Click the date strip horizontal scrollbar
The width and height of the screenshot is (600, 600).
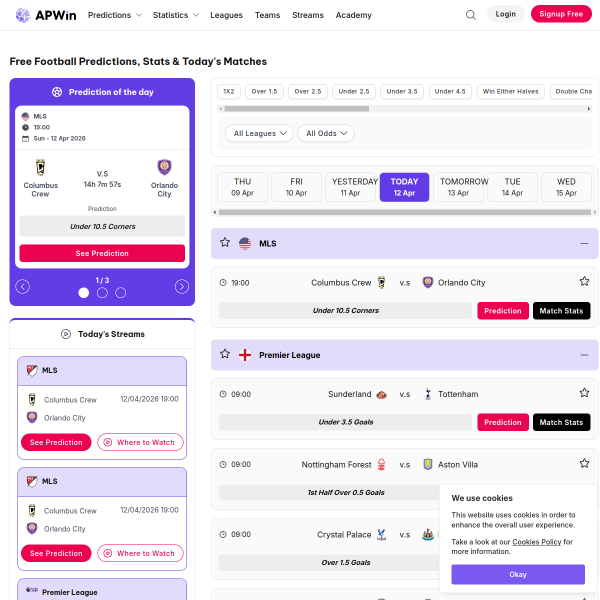click(x=405, y=212)
